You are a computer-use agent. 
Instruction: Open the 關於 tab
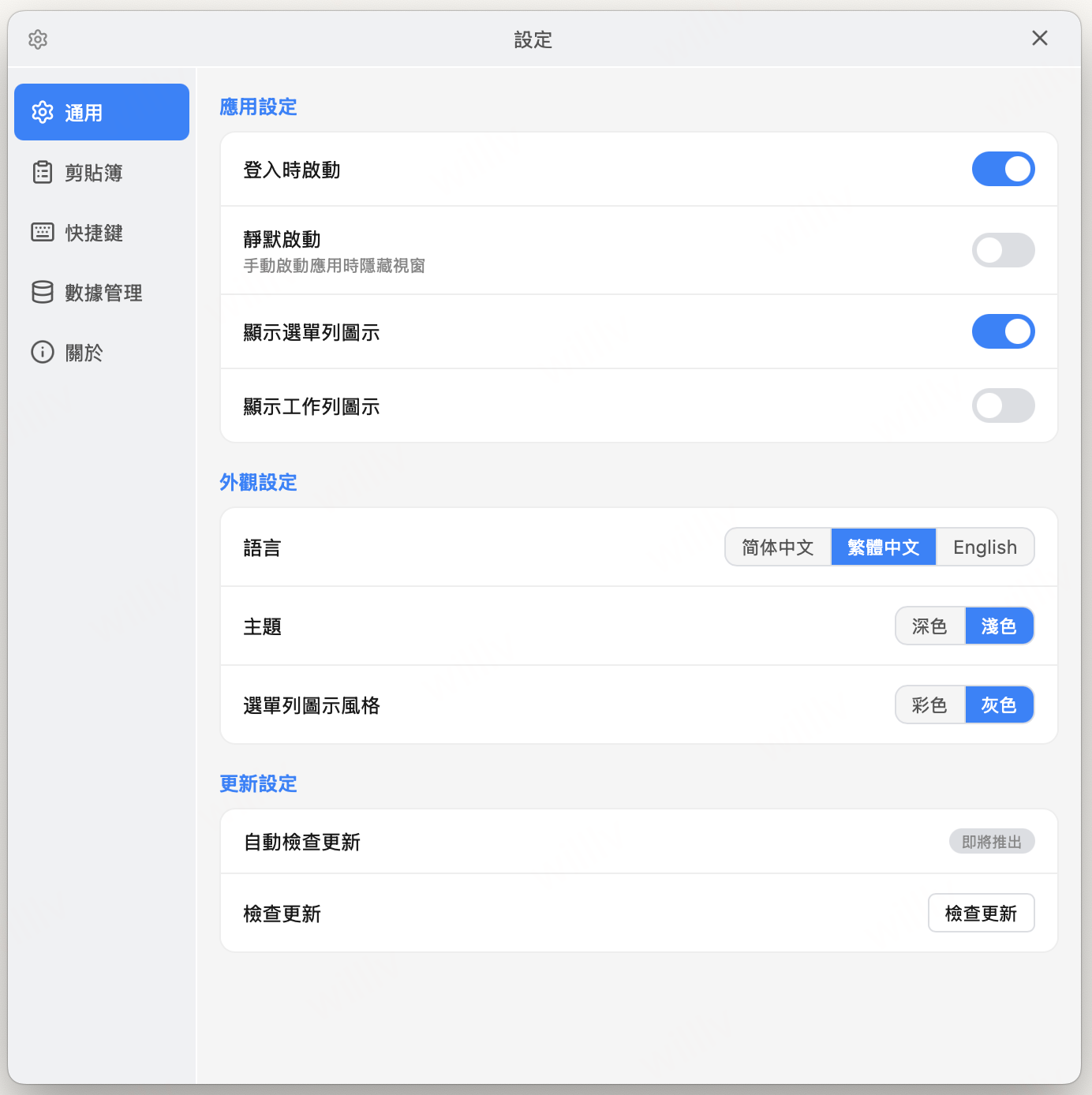pos(102,352)
